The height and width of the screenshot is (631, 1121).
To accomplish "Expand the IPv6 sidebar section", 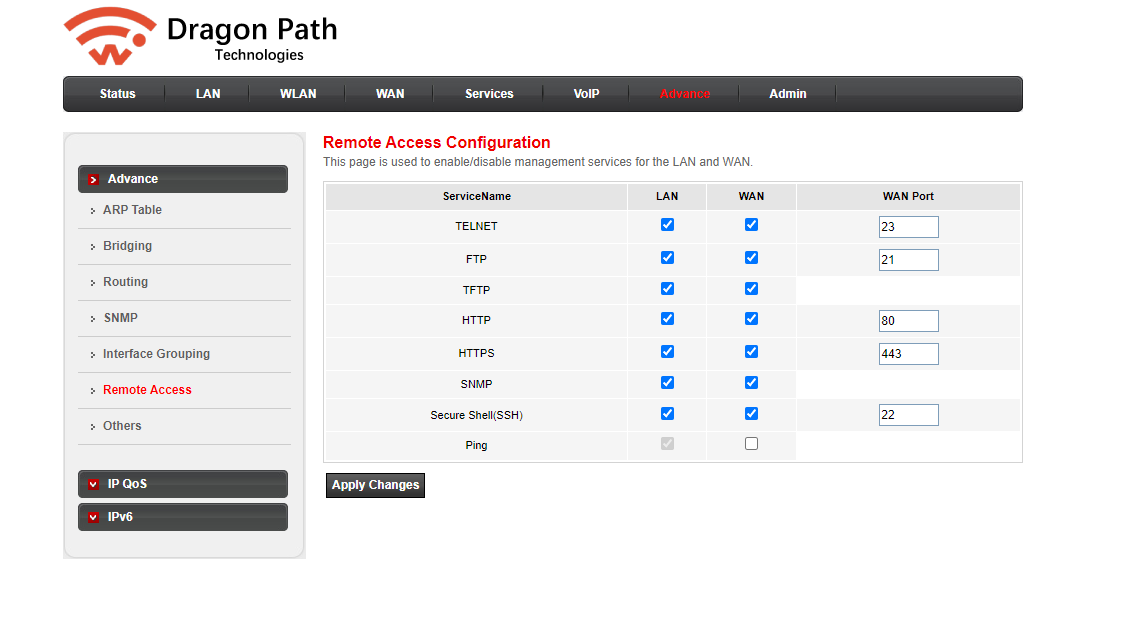I will (x=183, y=517).
